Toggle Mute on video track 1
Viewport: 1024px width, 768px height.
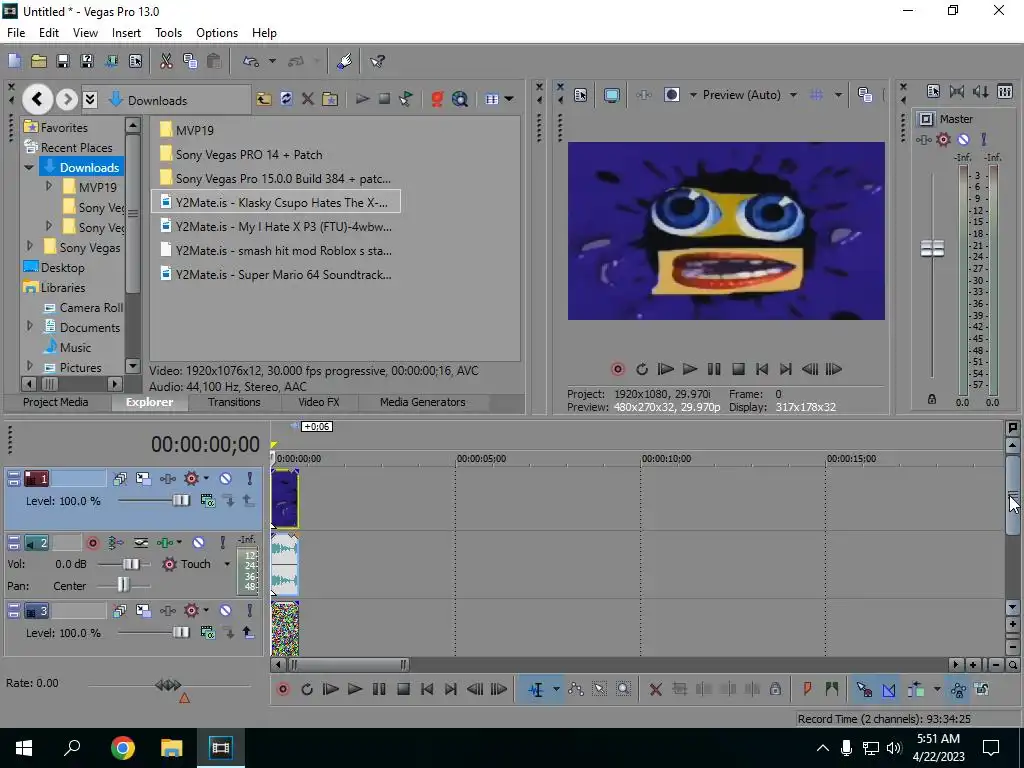[x=225, y=479]
